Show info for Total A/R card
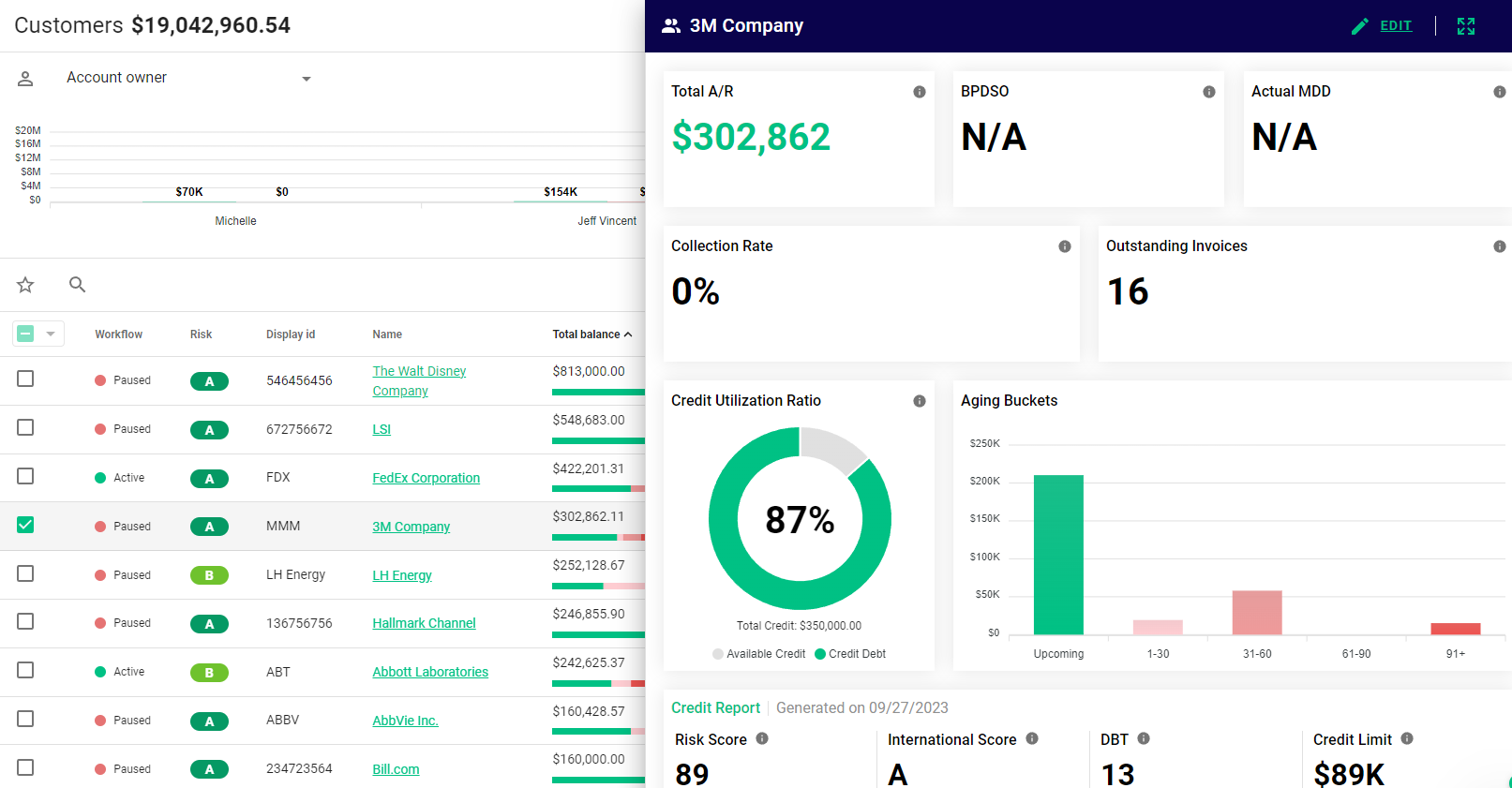1512x788 pixels. [x=920, y=92]
